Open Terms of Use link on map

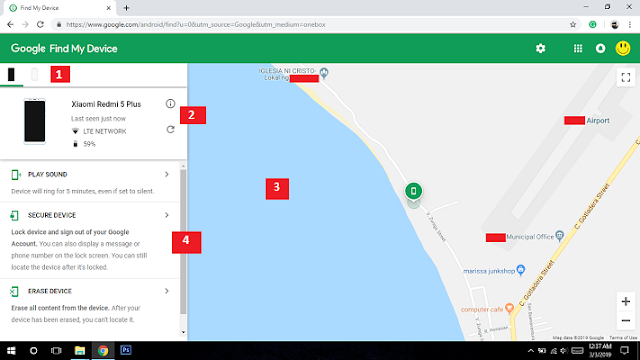pos(623,338)
